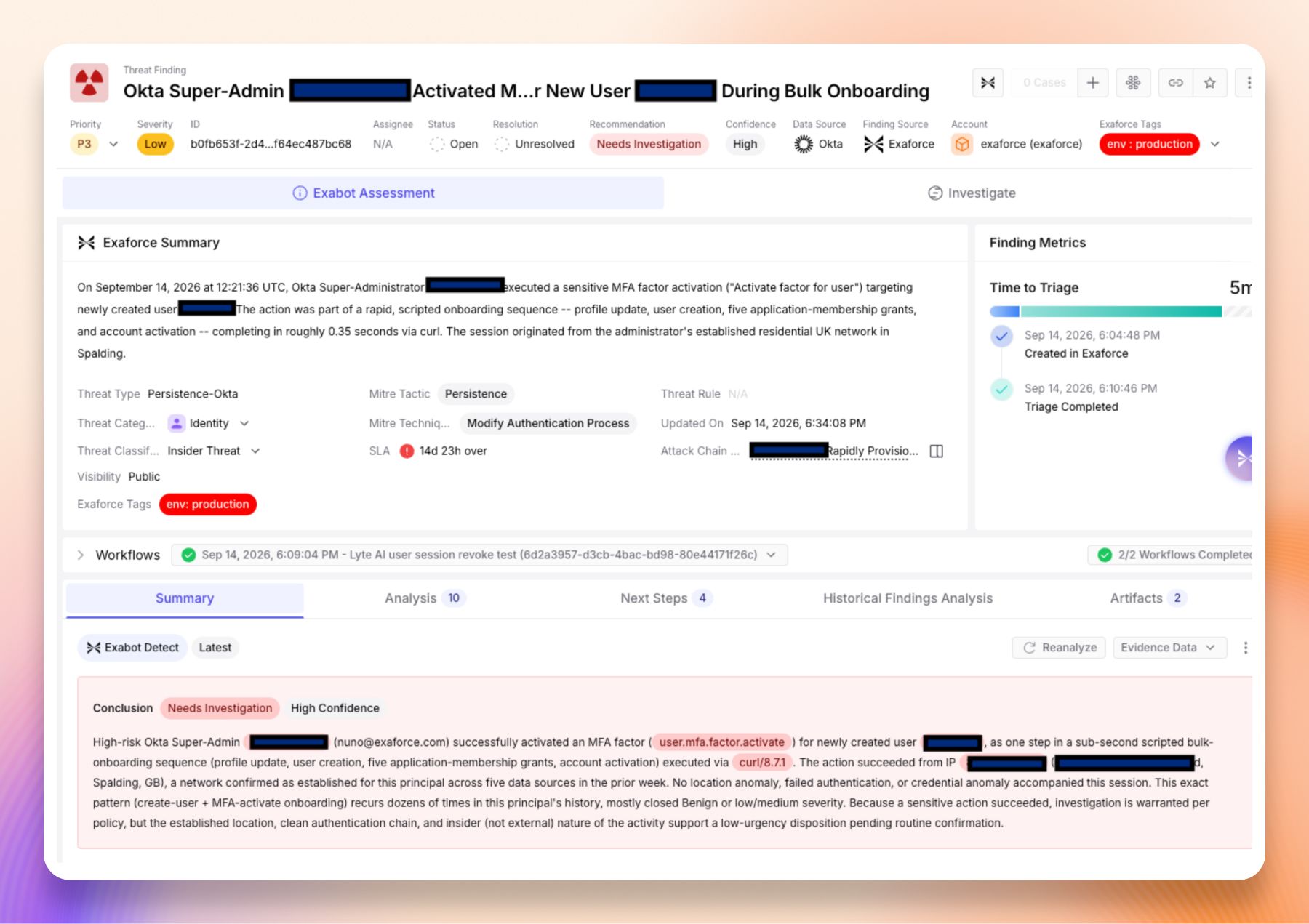1309x924 pixels.
Task: Click the Resolution Unresolved indicator
Action: click(x=535, y=145)
